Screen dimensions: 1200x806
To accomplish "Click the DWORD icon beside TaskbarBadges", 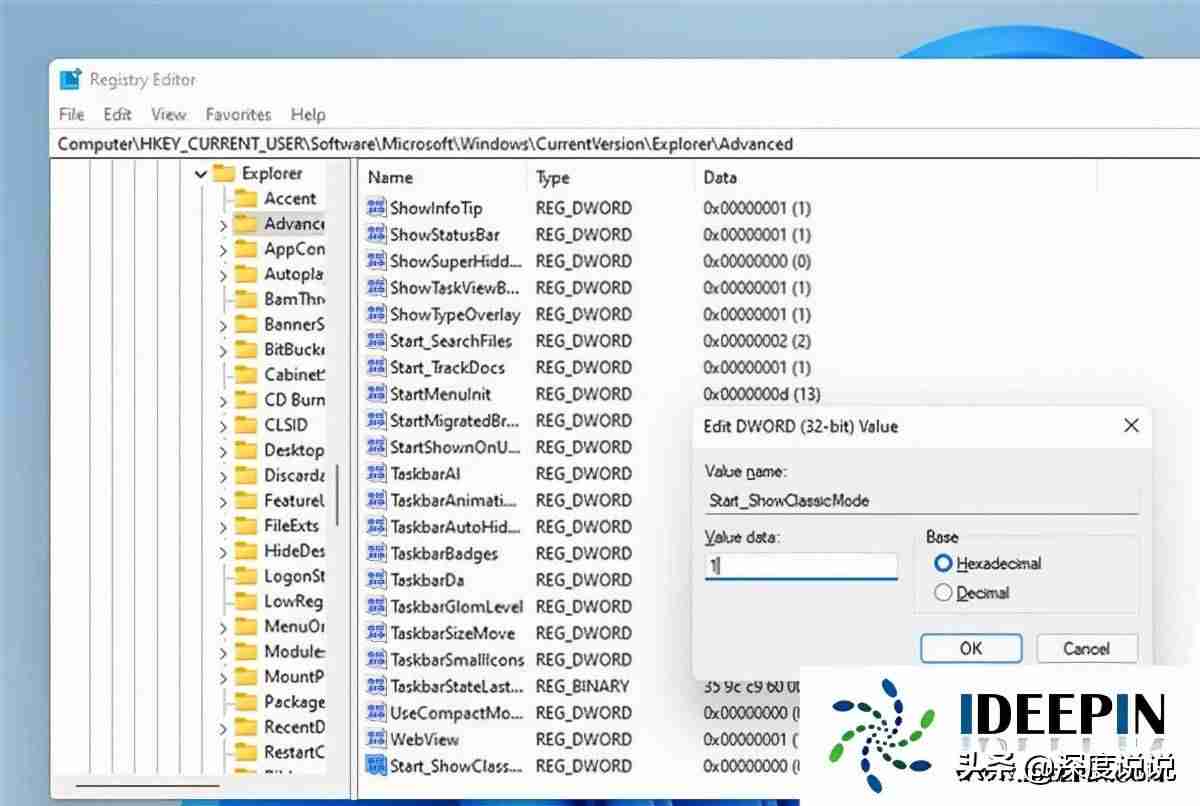I will tap(376, 553).
